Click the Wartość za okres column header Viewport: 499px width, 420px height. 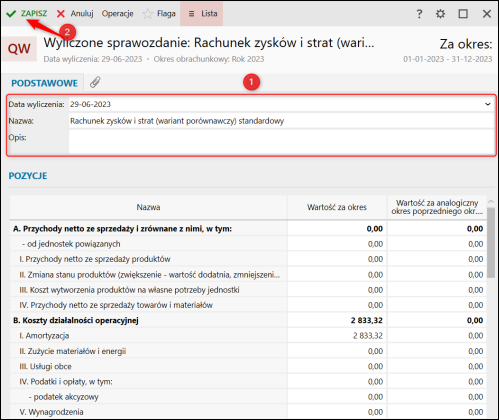337,207
